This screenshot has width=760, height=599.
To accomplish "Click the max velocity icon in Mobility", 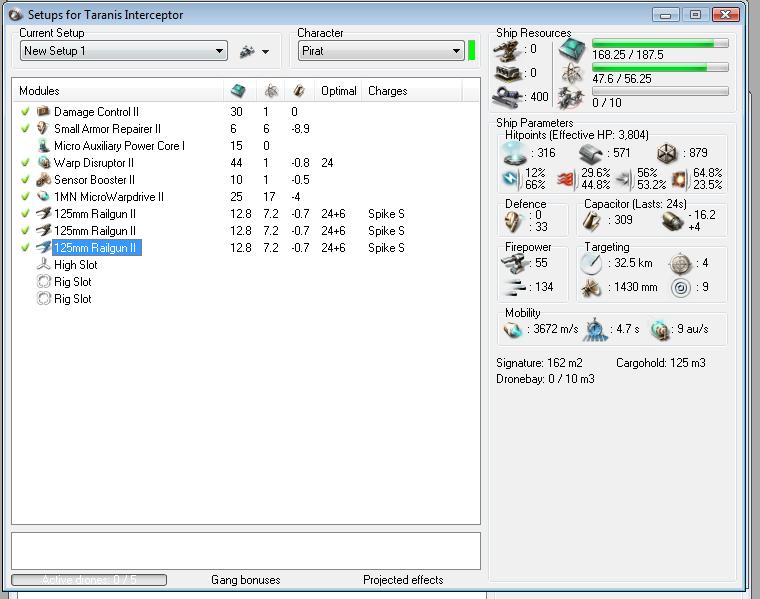I will pos(513,330).
